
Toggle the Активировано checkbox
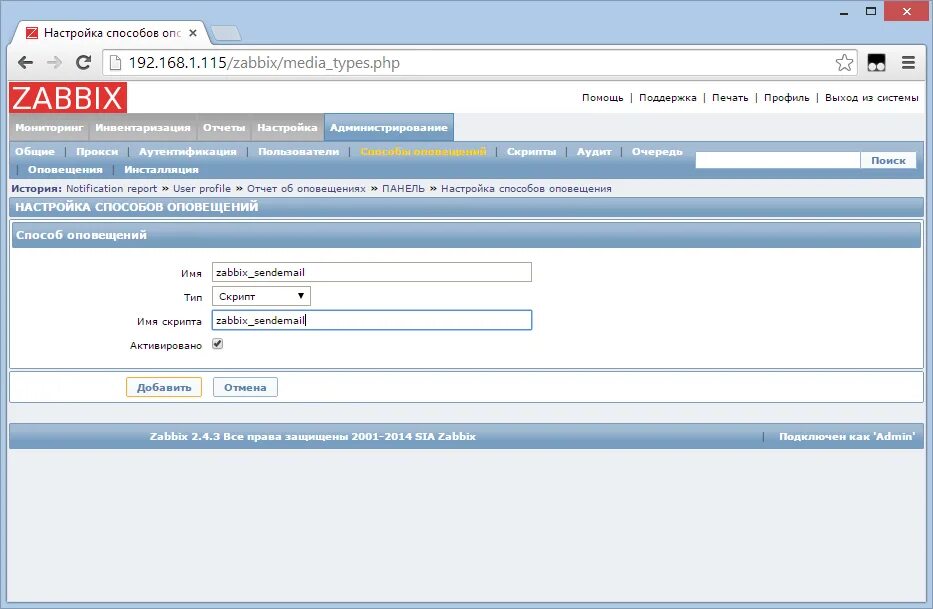pos(218,344)
